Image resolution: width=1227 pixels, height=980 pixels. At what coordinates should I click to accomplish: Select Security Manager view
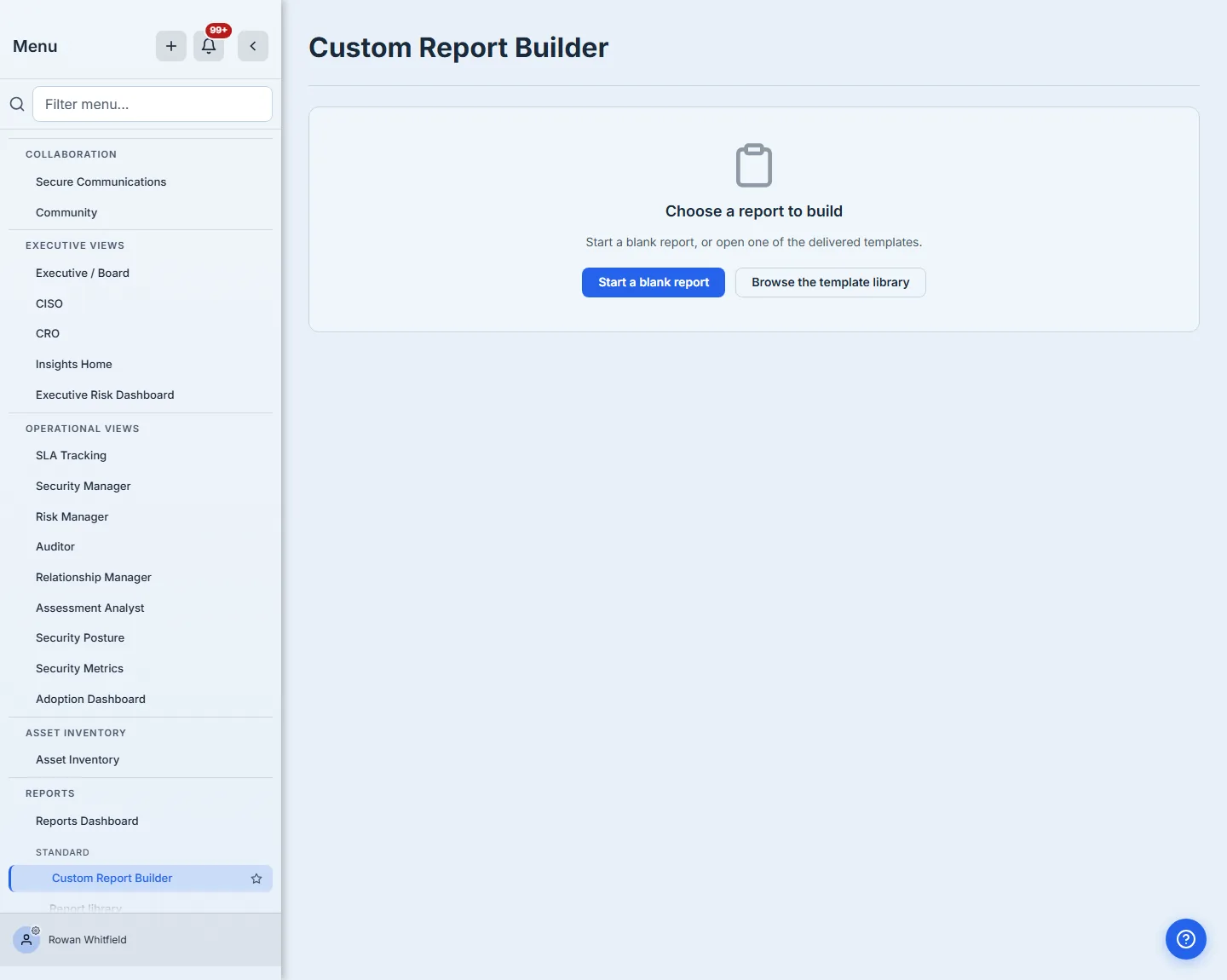(141, 486)
